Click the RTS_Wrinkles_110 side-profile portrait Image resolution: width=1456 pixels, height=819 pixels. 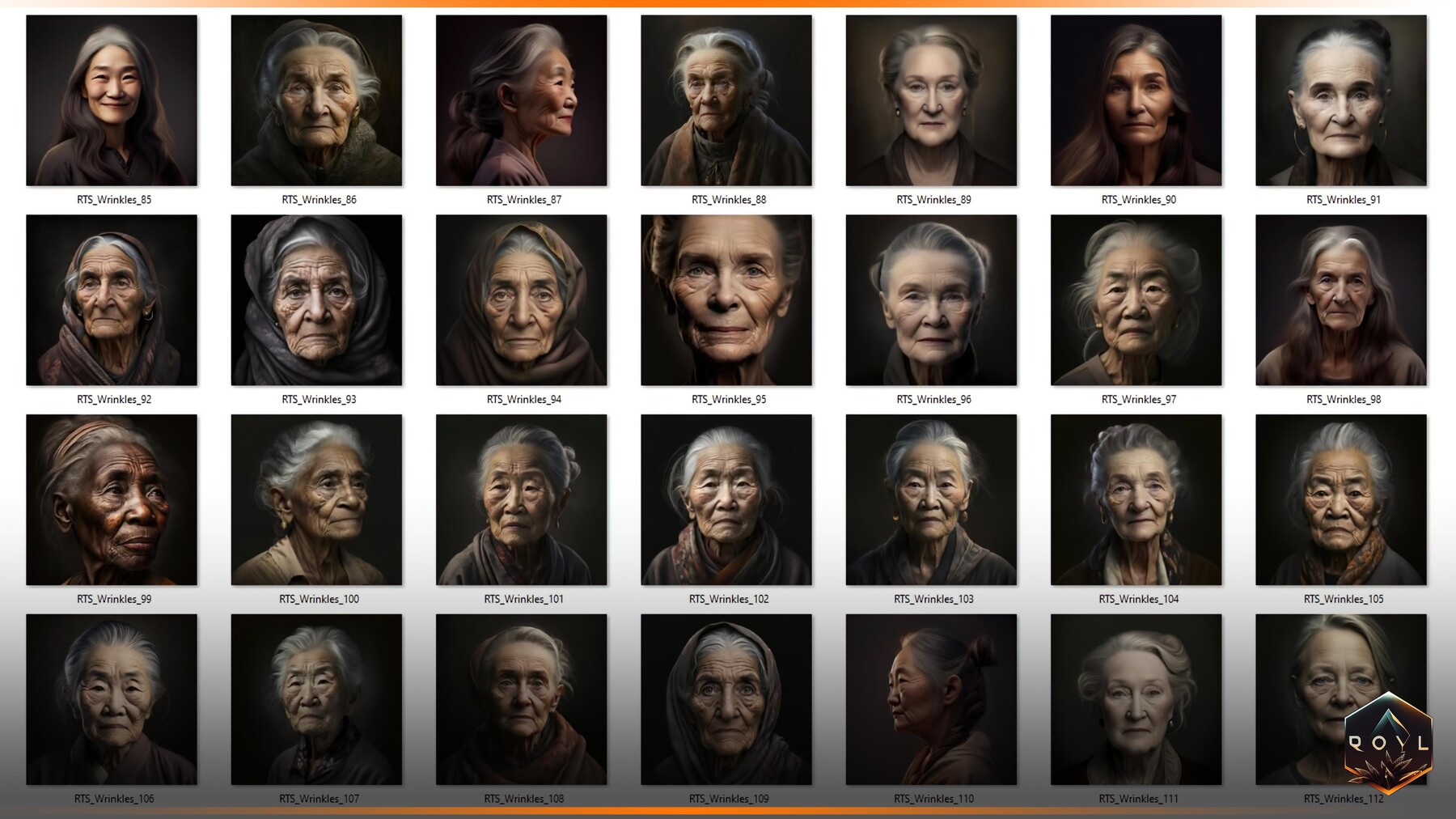(930, 699)
